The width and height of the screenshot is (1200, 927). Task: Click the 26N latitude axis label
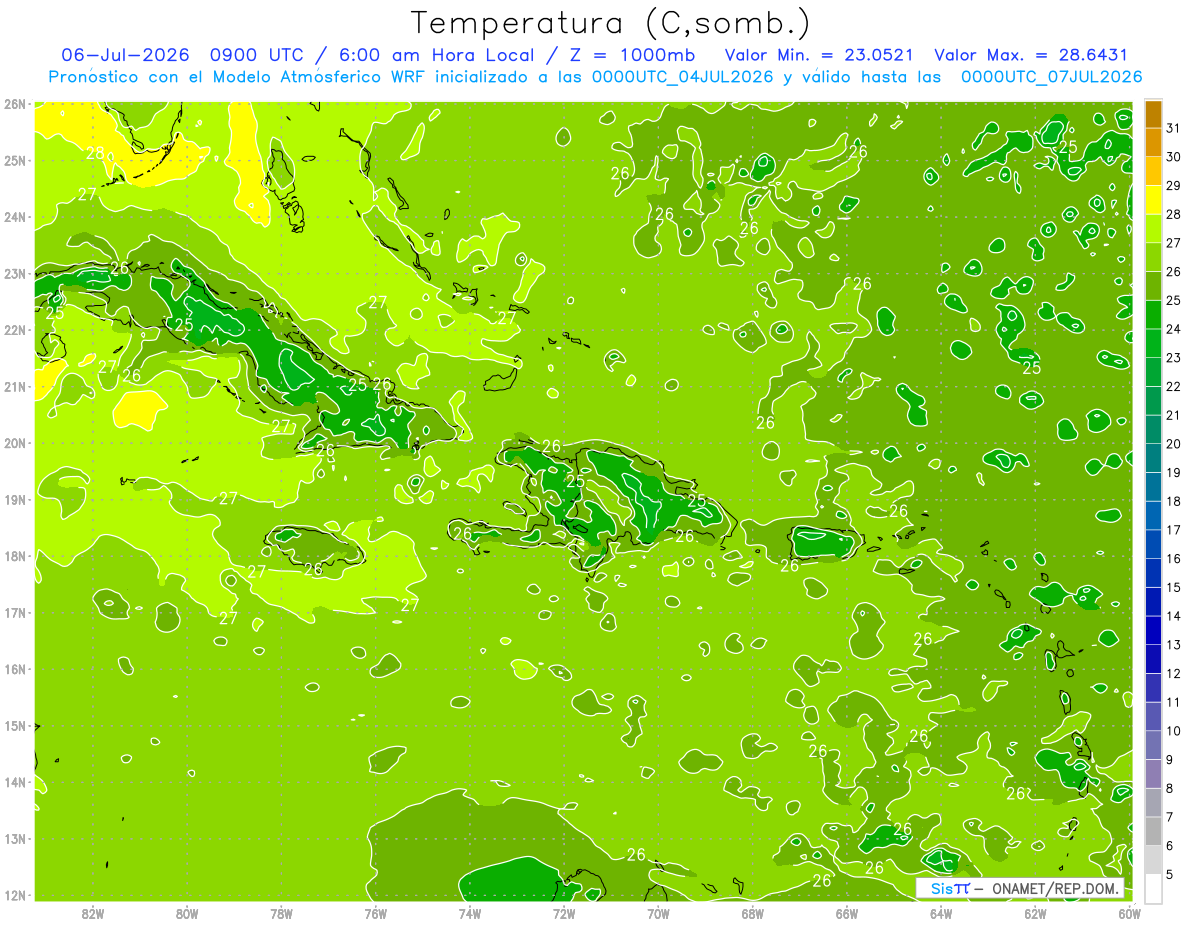tap(14, 104)
